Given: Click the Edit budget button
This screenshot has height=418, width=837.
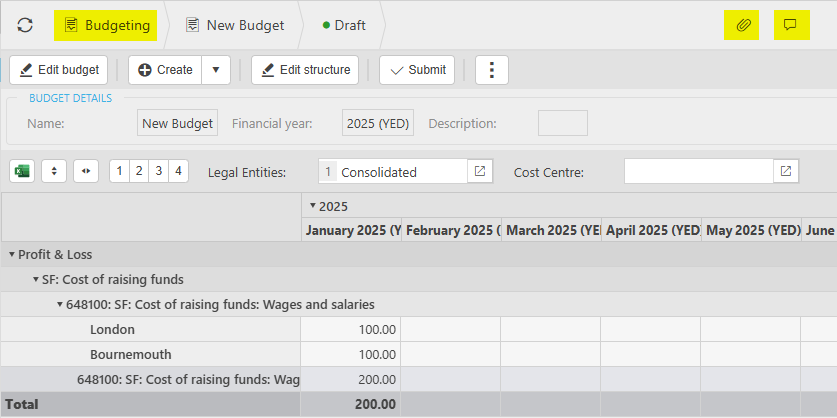Looking at the screenshot, I should click(59, 70).
